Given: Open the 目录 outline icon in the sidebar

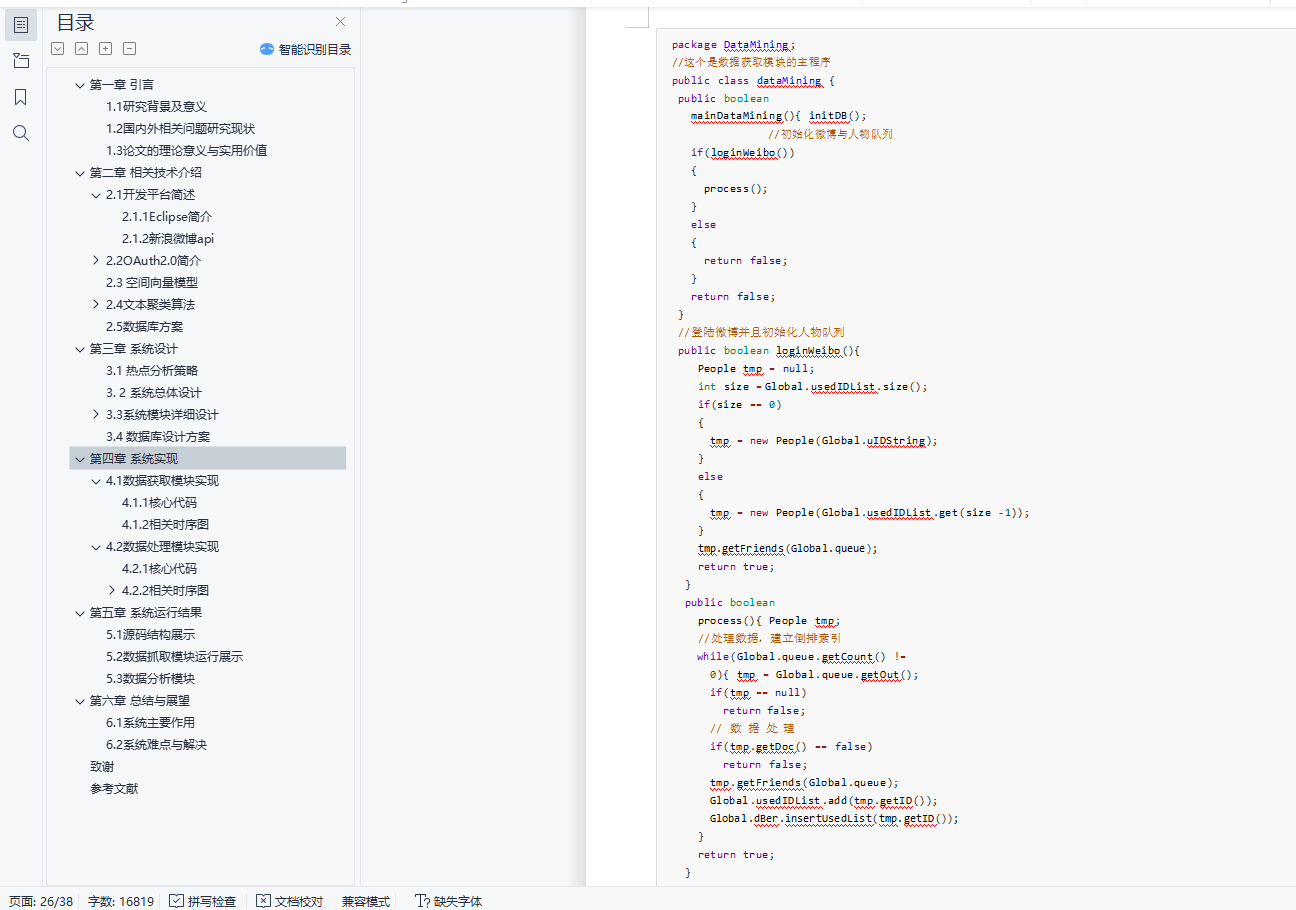Looking at the screenshot, I should (21, 25).
